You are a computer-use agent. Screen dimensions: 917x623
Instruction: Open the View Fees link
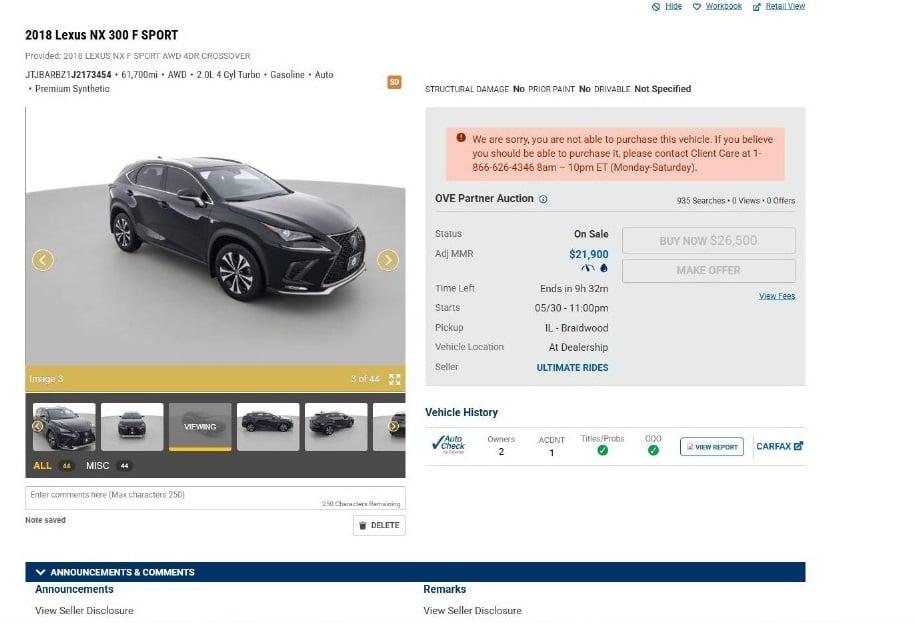[x=777, y=296]
